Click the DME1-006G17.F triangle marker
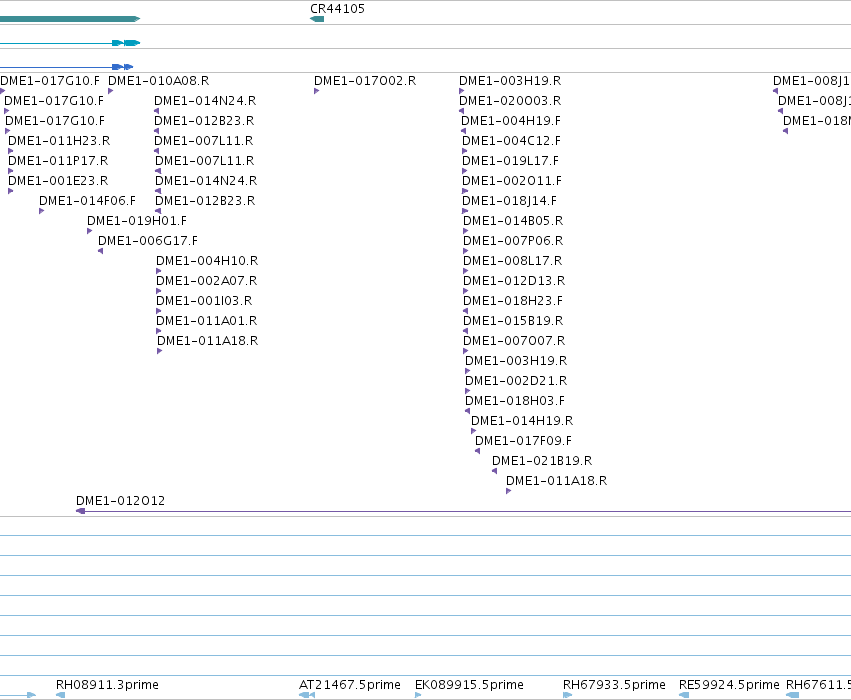 click(100, 251)
